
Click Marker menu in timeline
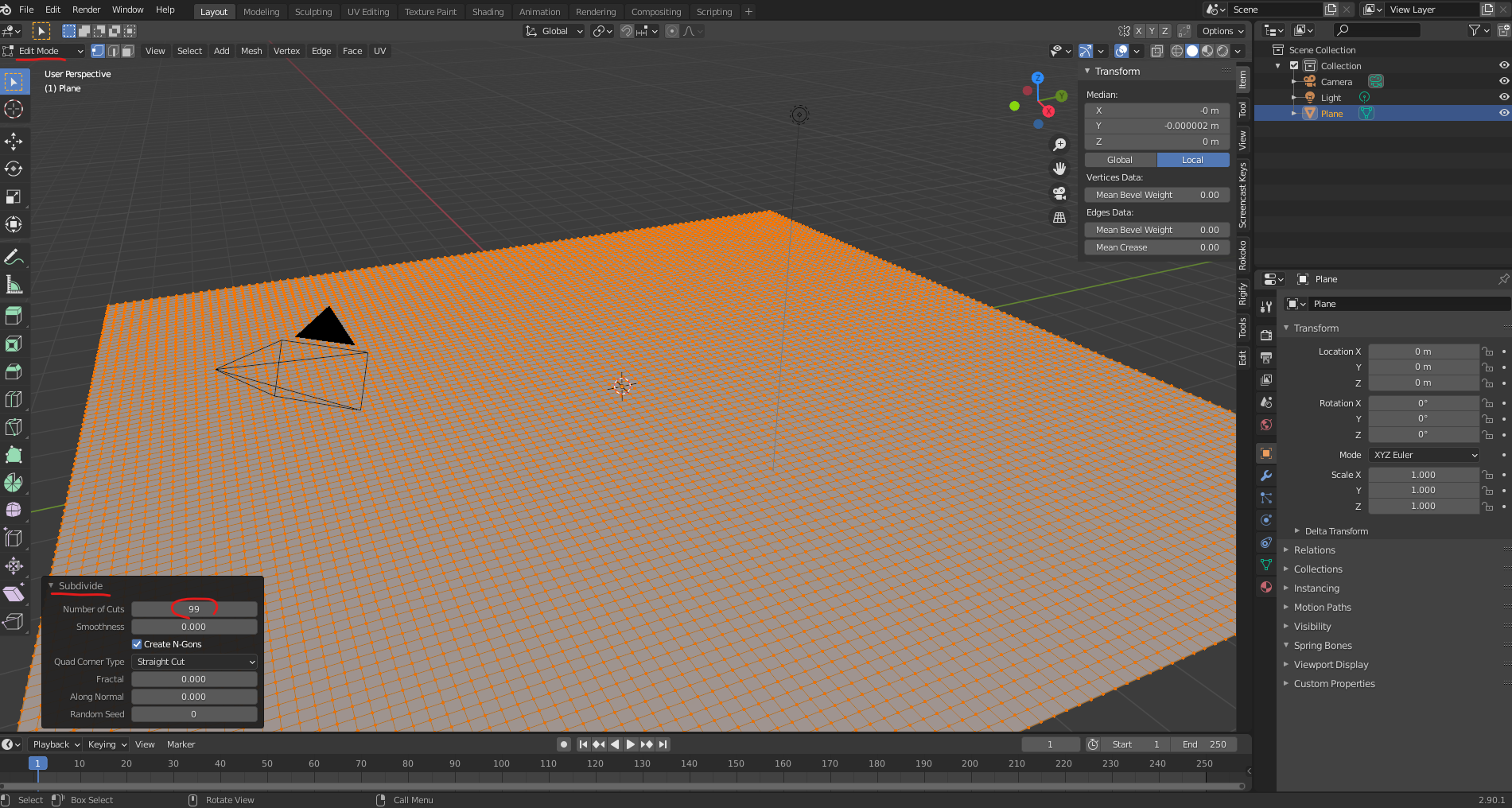click(181, 744)
